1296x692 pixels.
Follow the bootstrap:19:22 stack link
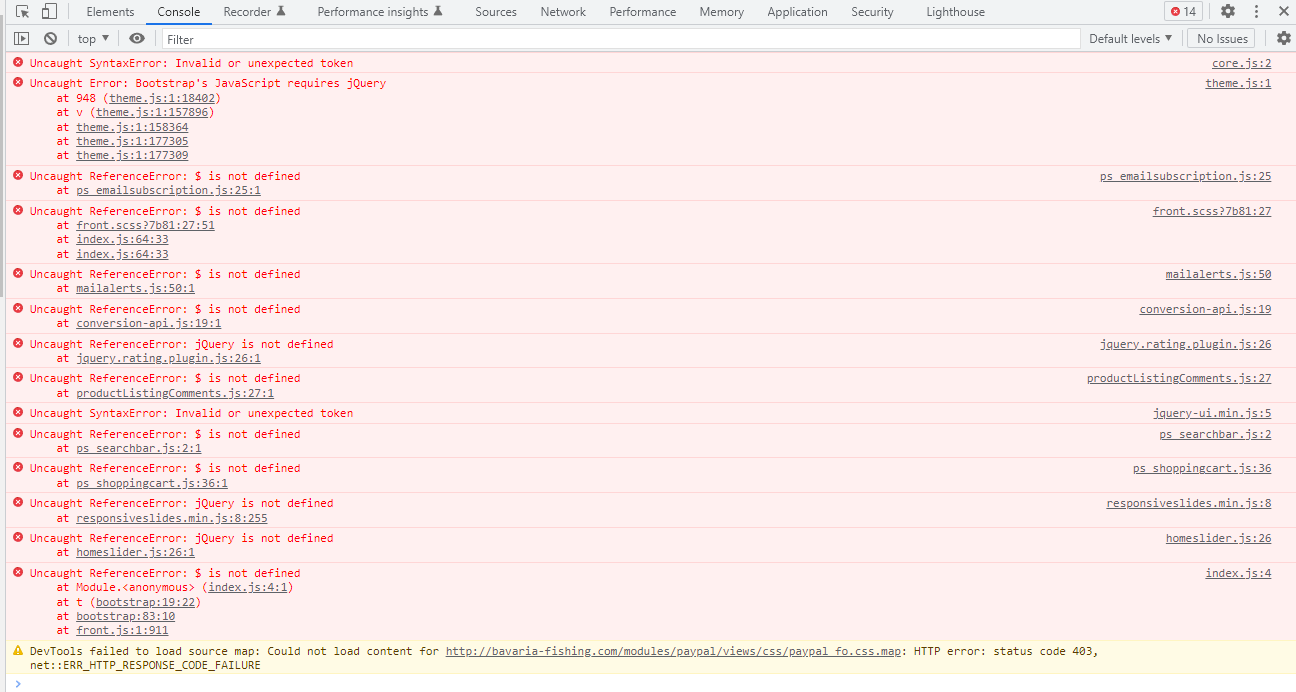click(148, 602)
